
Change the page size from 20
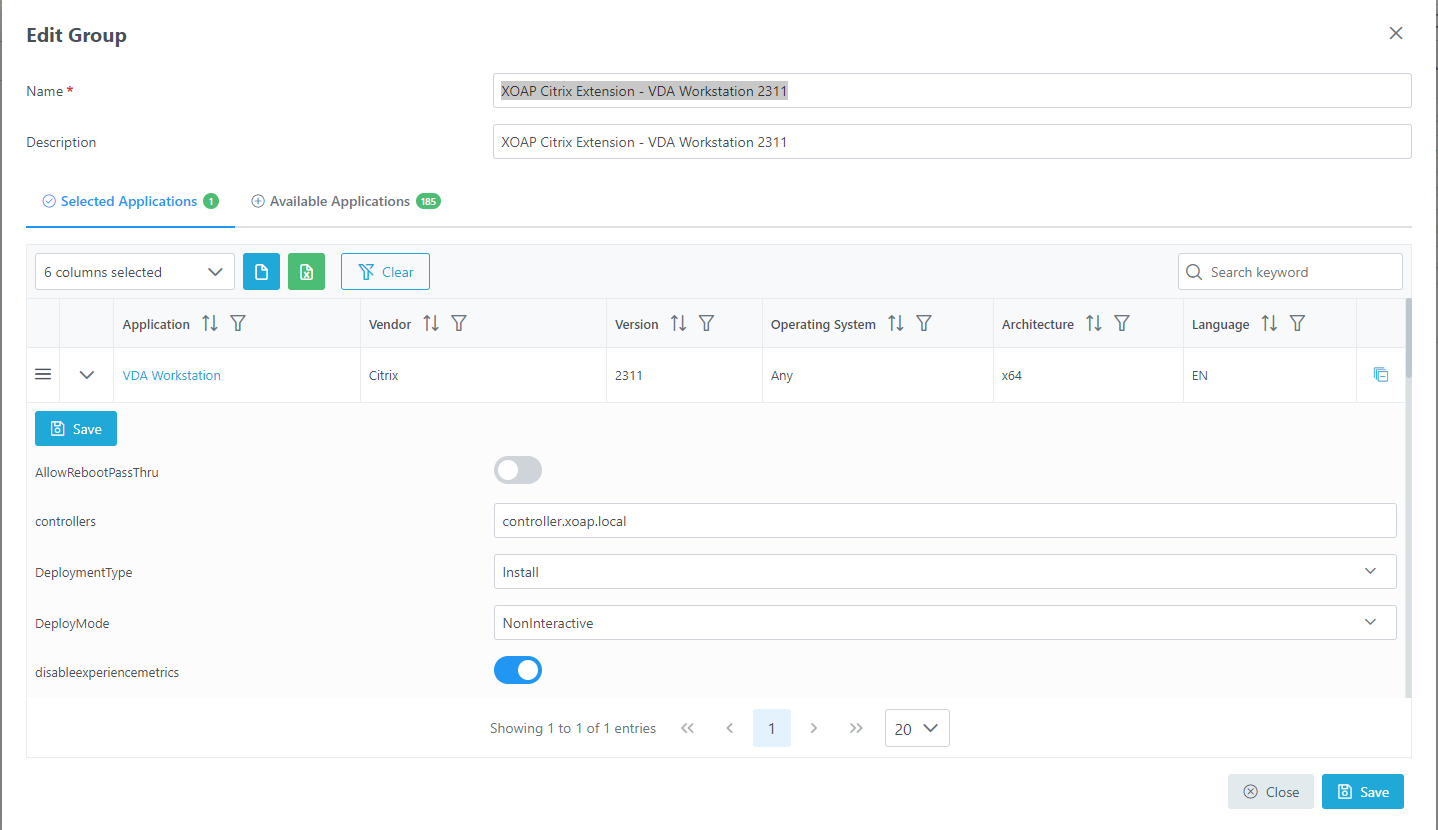916,728
